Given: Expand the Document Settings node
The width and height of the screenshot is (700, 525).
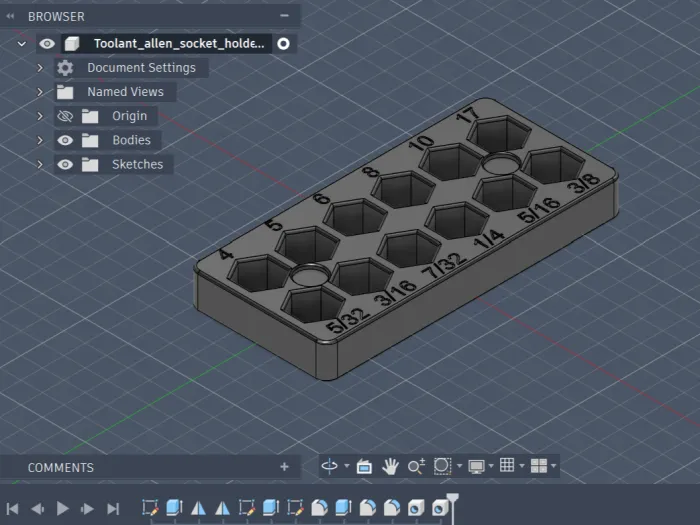Looking at the screenshot, I should coord(40,68).
